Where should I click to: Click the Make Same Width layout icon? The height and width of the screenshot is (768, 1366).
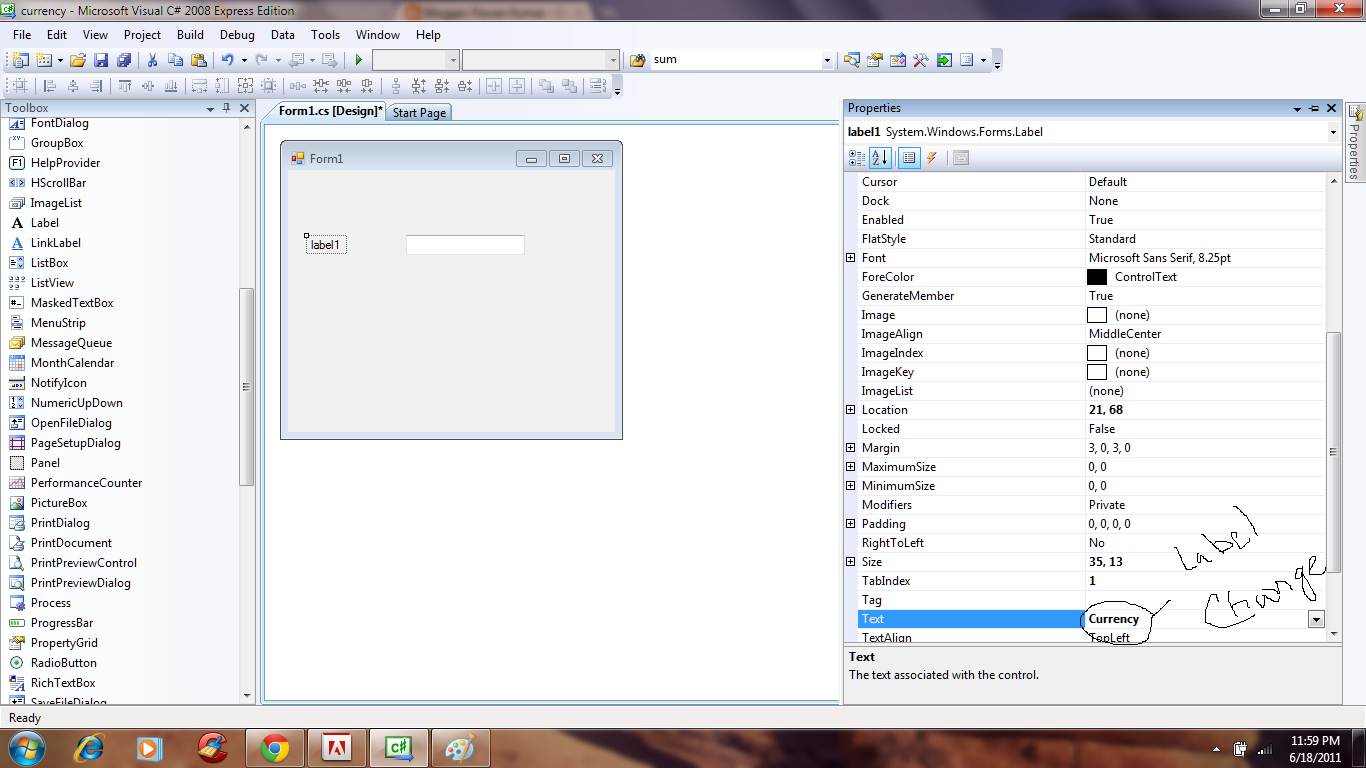coord(199,86)
